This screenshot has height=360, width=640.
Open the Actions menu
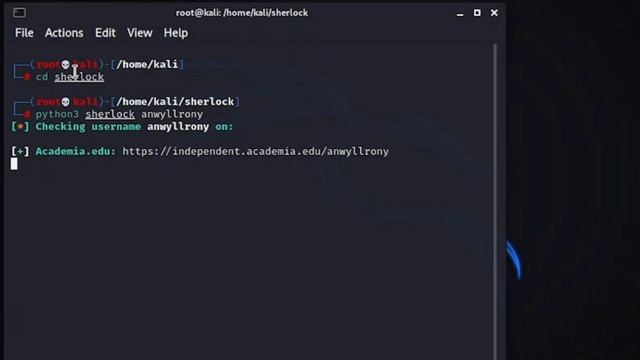(64, 33)
